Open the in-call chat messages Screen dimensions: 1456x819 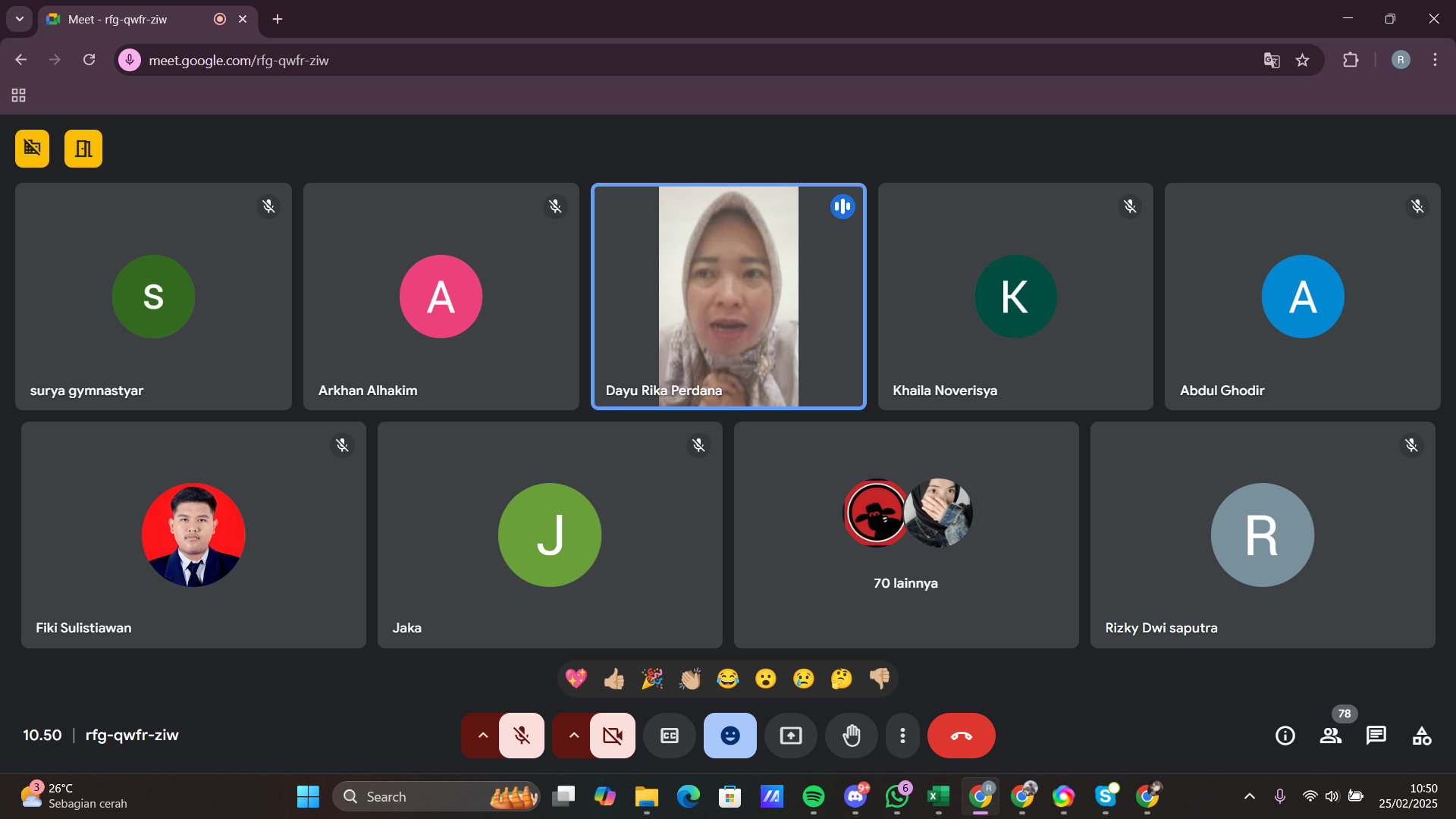point(1376,736)
